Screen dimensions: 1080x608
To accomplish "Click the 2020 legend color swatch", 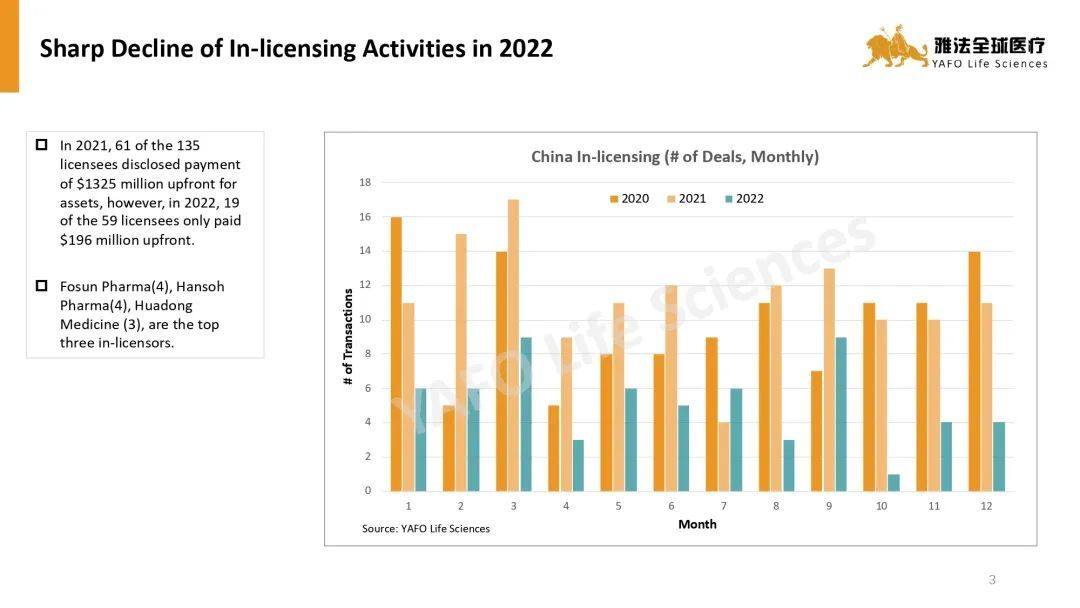I will tap(614, 199).
